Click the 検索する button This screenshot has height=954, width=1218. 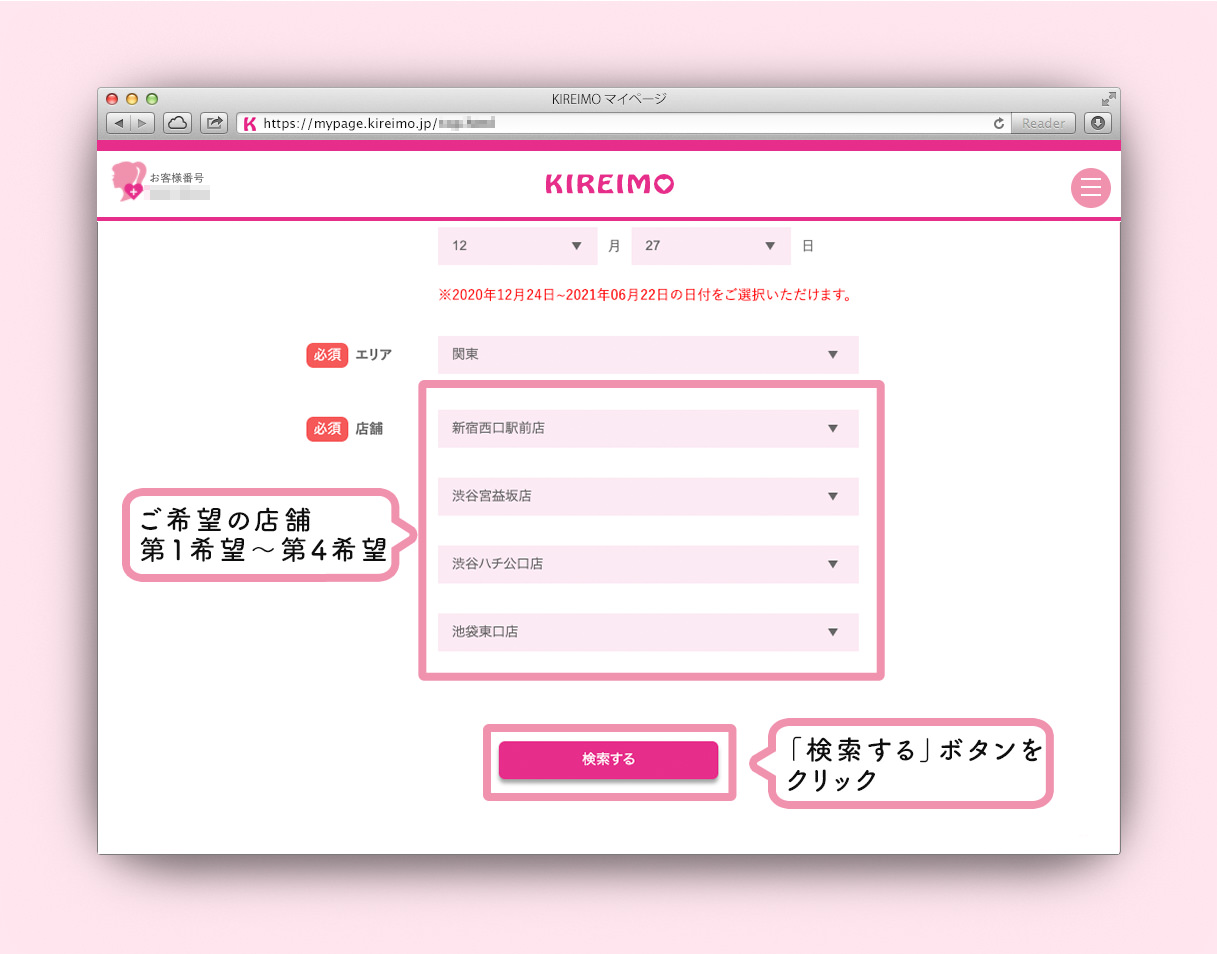[x=609, y=759]
